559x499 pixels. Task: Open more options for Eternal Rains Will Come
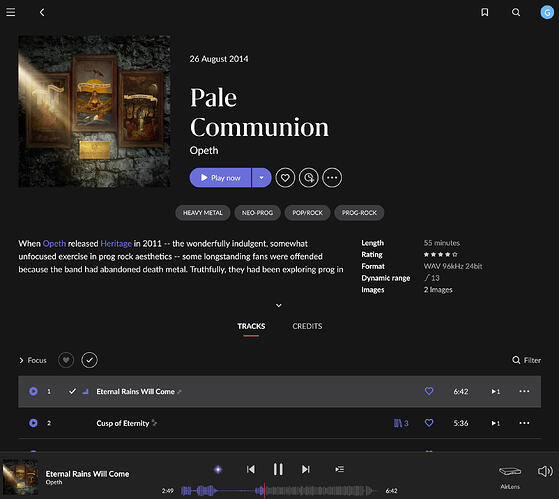click(x=524, y=391)
